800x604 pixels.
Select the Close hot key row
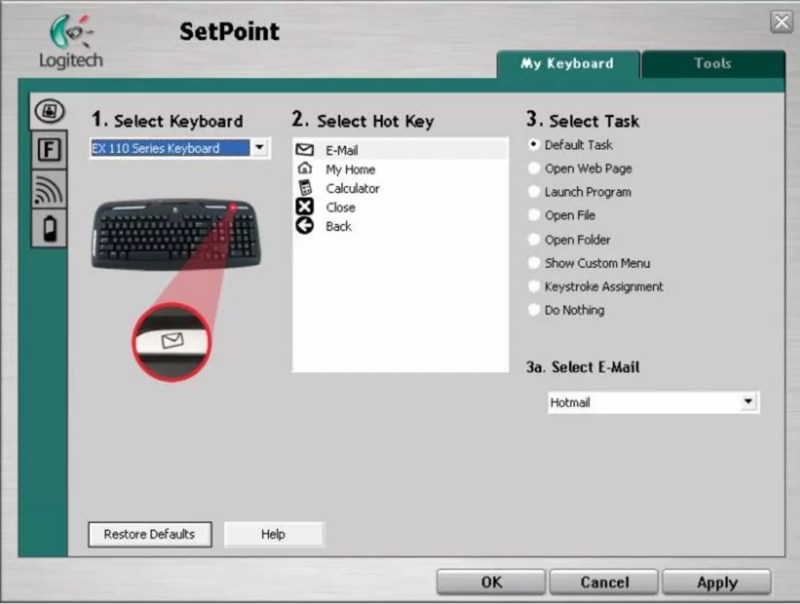(401, 207)
